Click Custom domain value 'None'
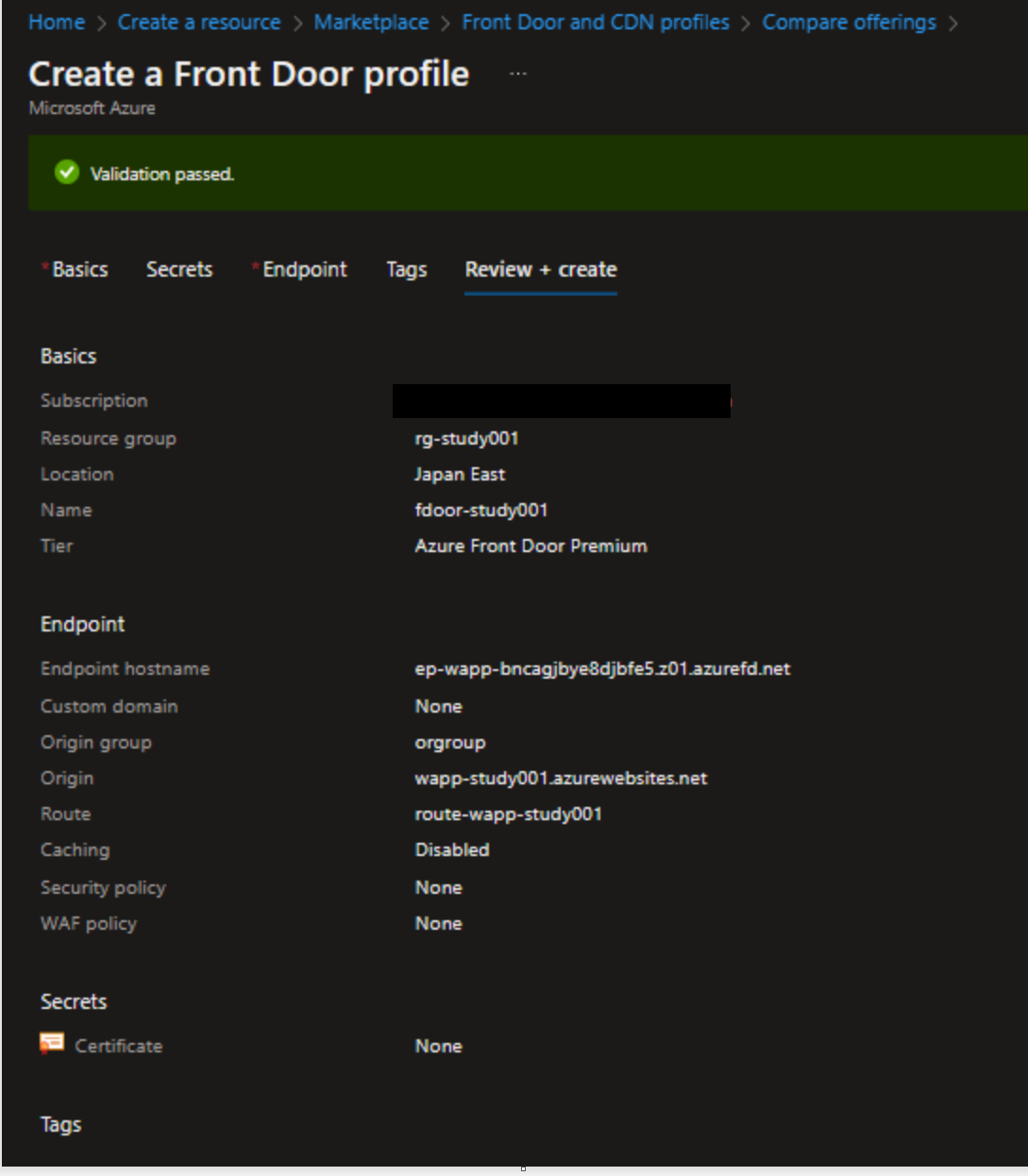This screenshot has width=1028, height=1176. point(439,707)
